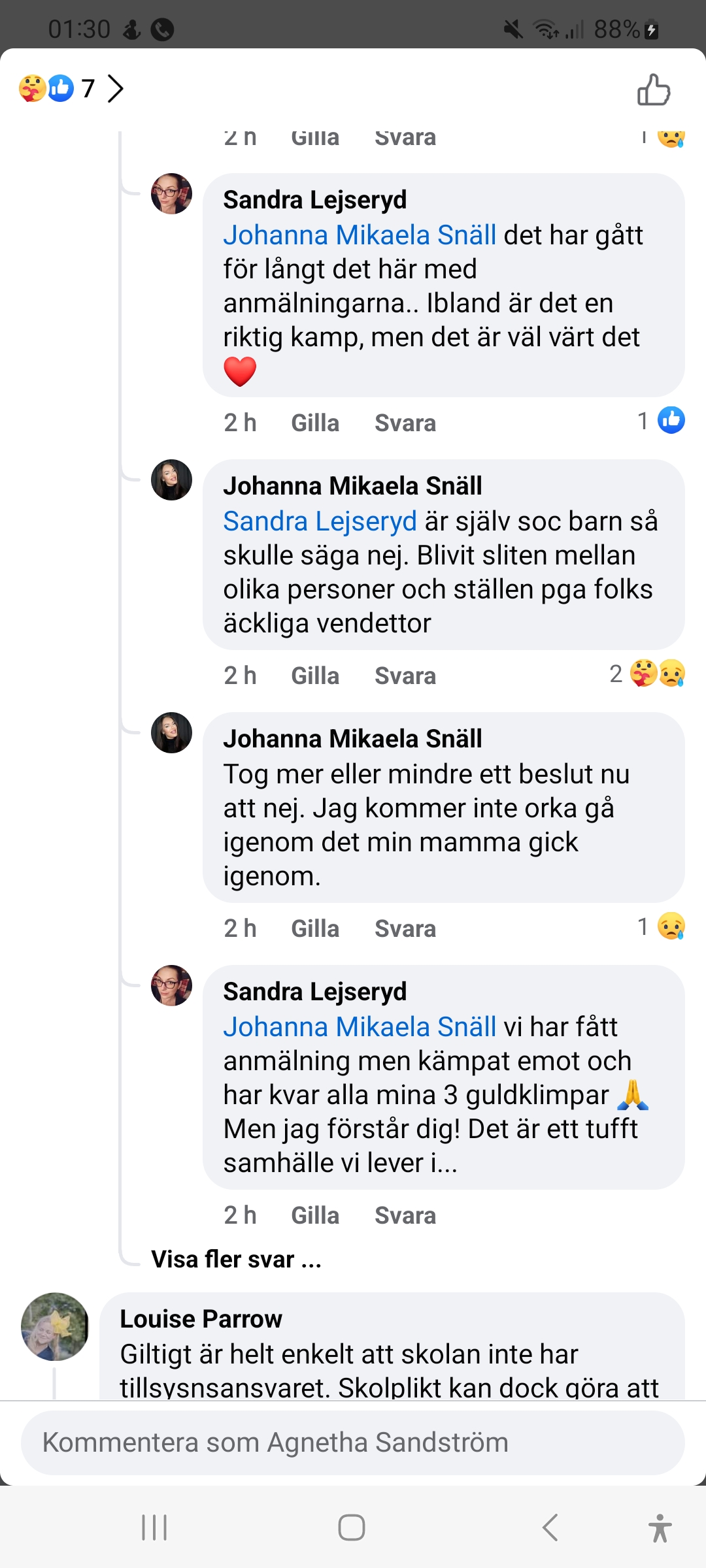Tap 'Kommentera som Agnetha Sandström' field
This screenshot has height=1568, width=706.
coord(353,1443)
